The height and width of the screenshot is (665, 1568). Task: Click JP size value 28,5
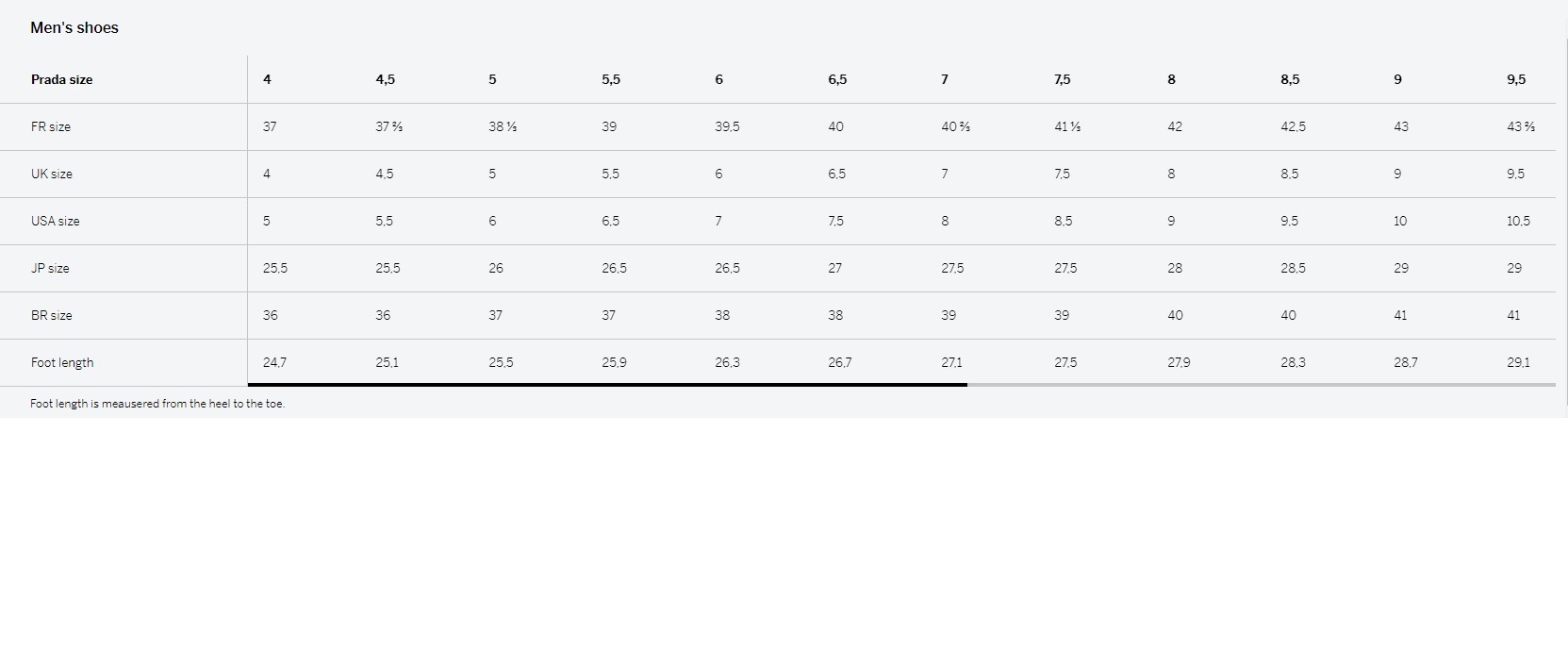[1294, 268]
